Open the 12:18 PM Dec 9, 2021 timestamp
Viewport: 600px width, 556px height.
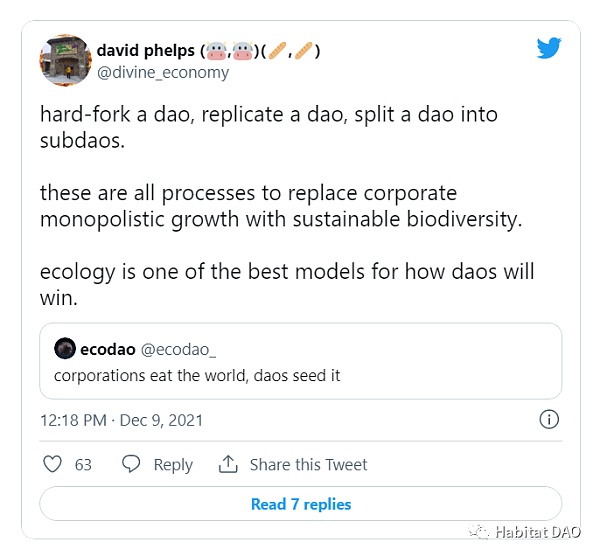(121, 419)
